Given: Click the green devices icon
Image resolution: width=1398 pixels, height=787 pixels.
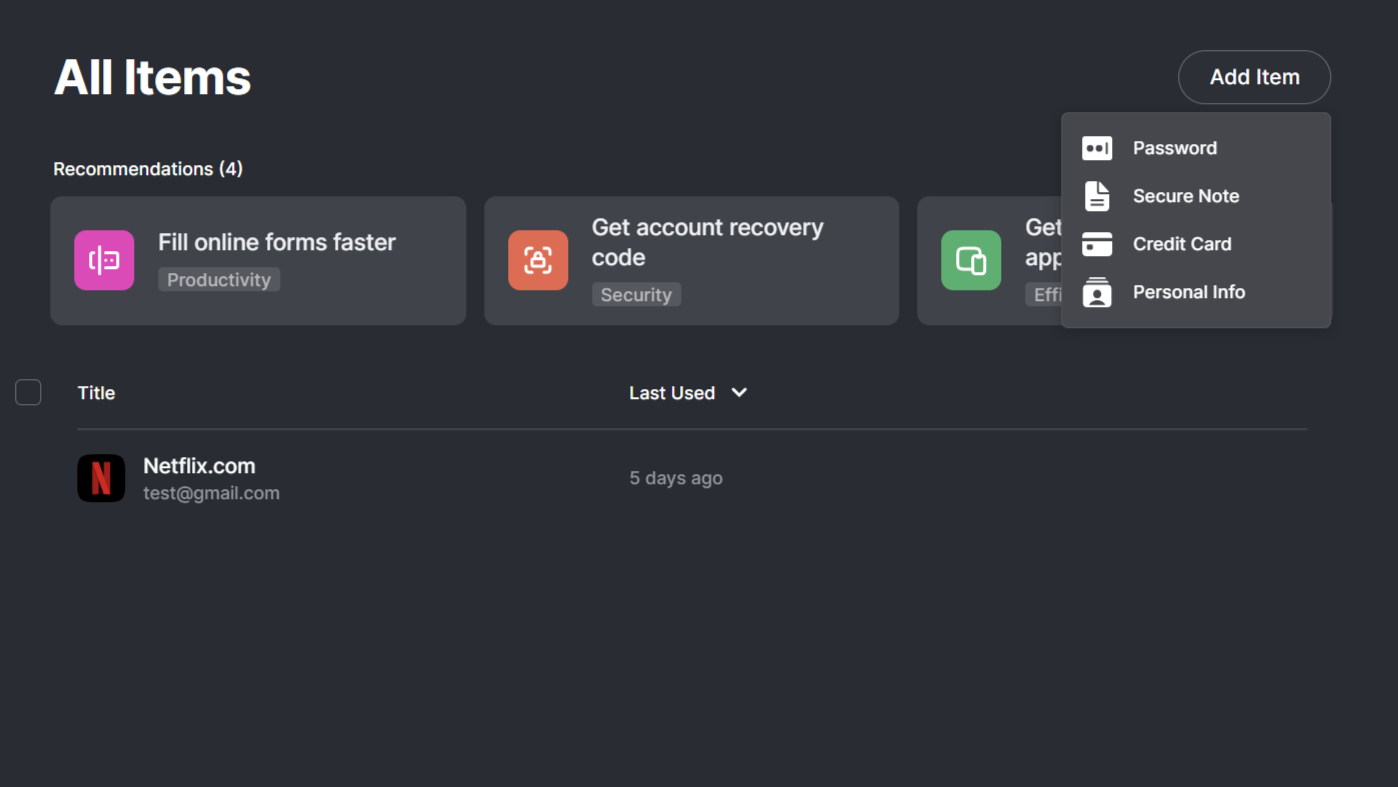Looking at the screenshot, I should pyautogui.click(x=971, y=260).
